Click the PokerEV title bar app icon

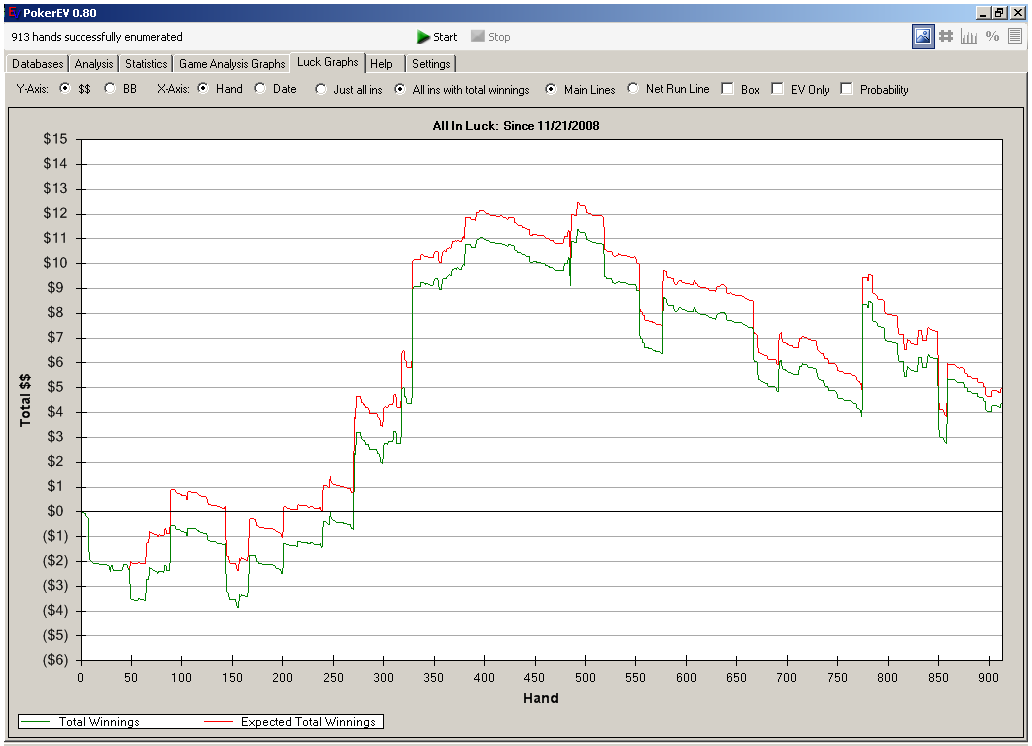12,12
